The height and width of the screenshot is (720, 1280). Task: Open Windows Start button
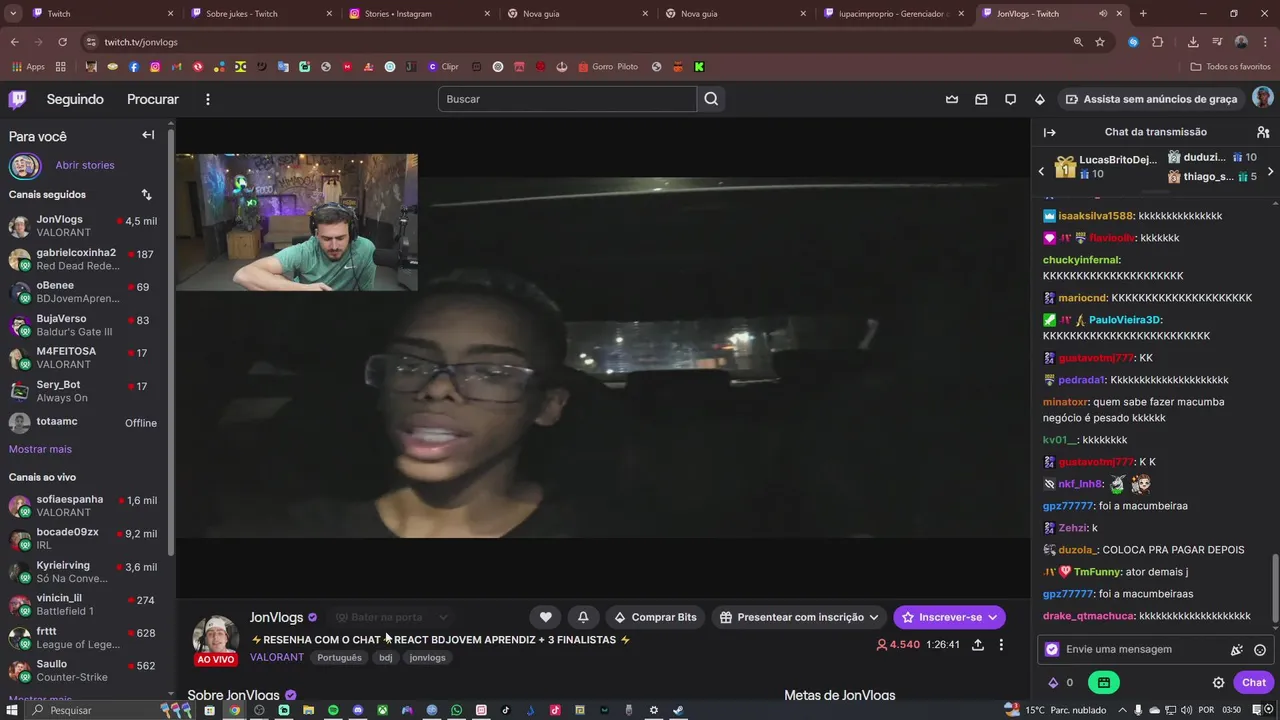(x=10, y=710)
